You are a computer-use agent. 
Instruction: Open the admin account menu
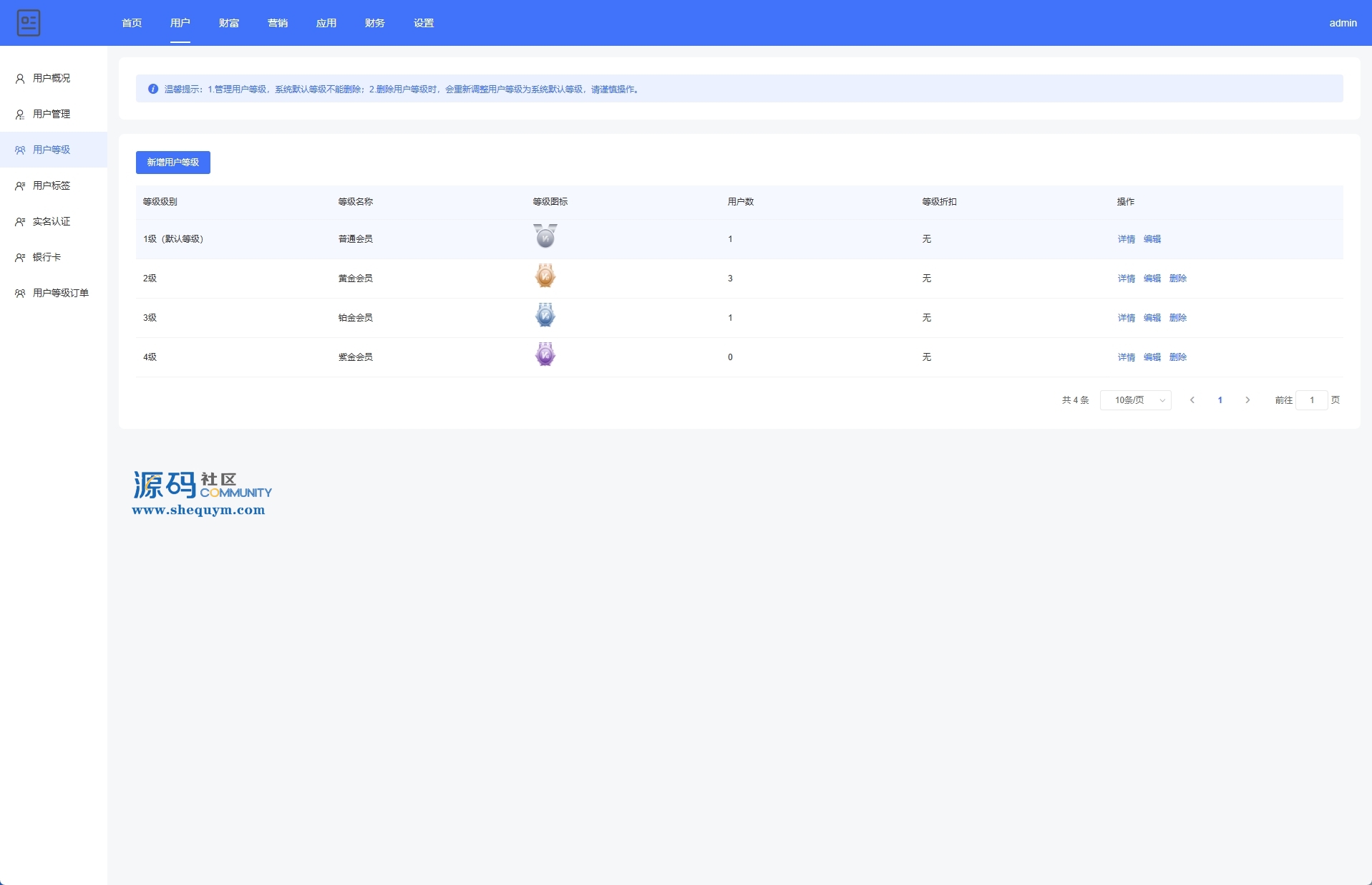click(x=1343, y=23)
